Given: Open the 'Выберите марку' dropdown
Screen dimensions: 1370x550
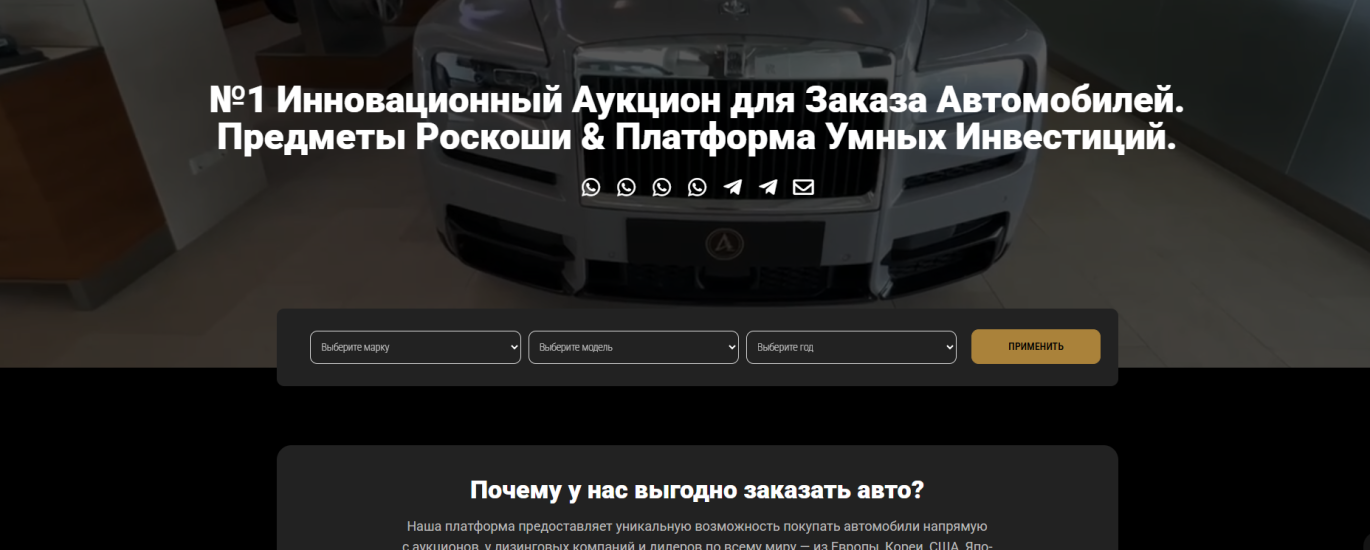Looking at the screenshot, I should coord(405,347).
